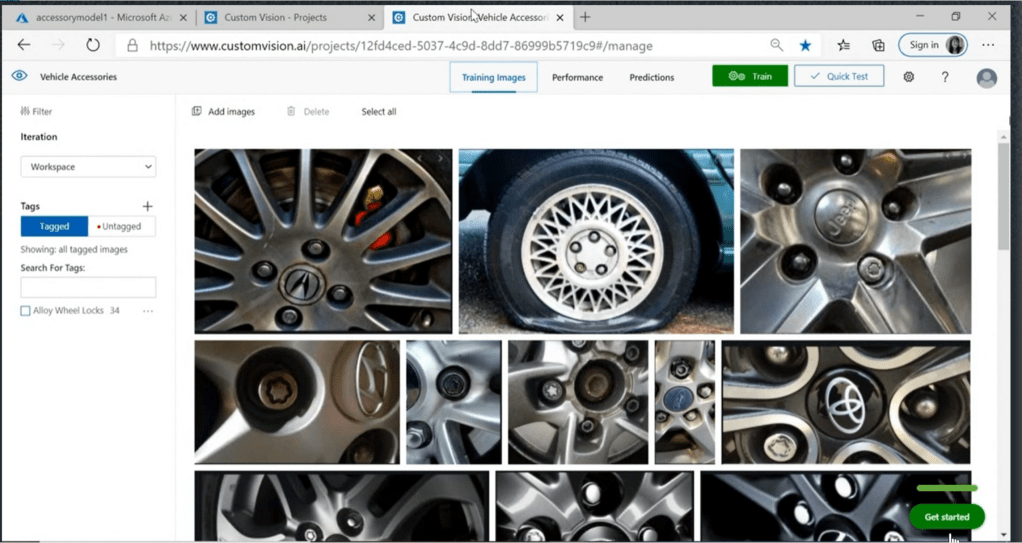Click the browser refresh icon

click(93, 45)
